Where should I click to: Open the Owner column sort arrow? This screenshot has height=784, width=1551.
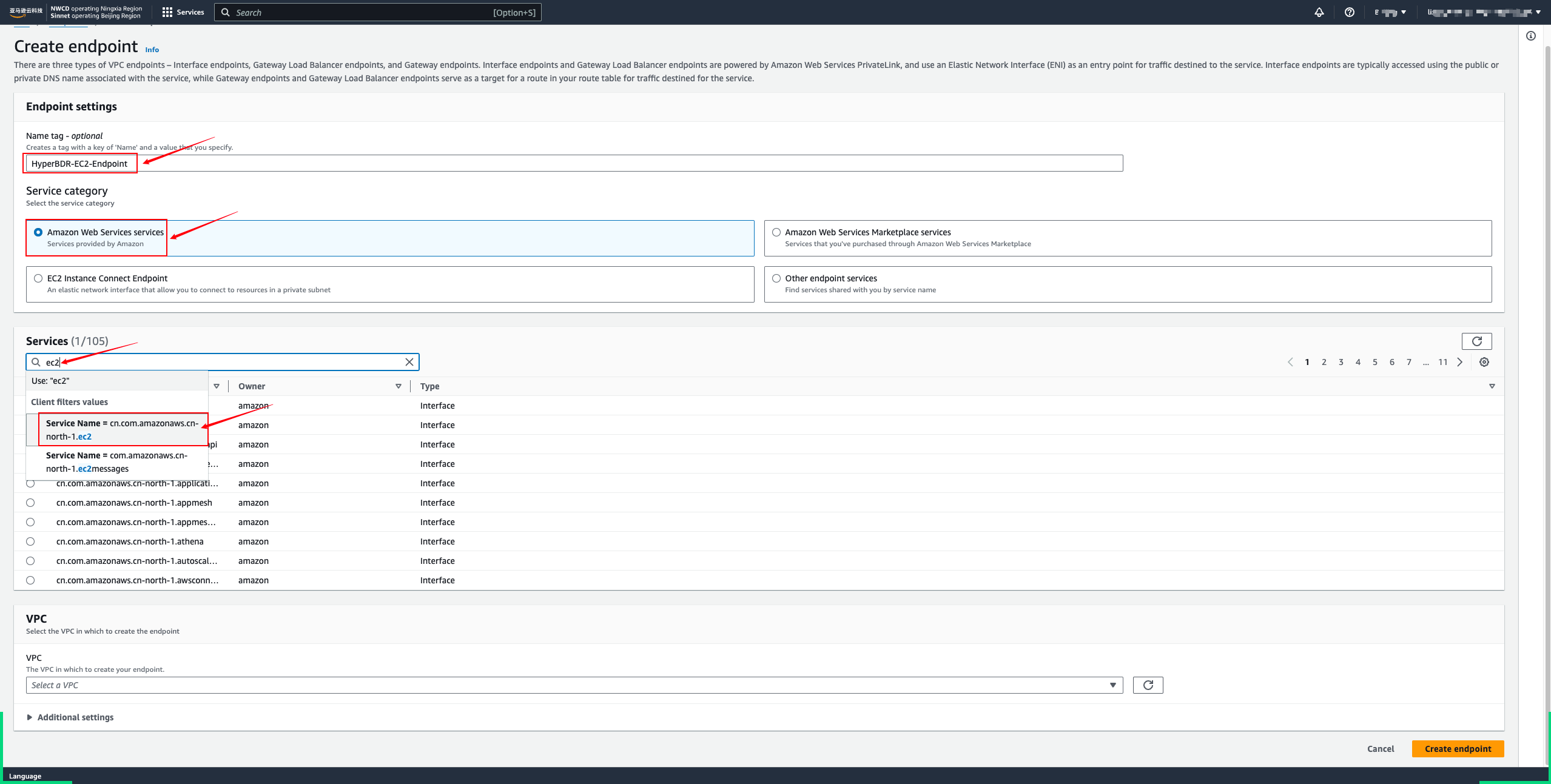click(x=398, y=386)
